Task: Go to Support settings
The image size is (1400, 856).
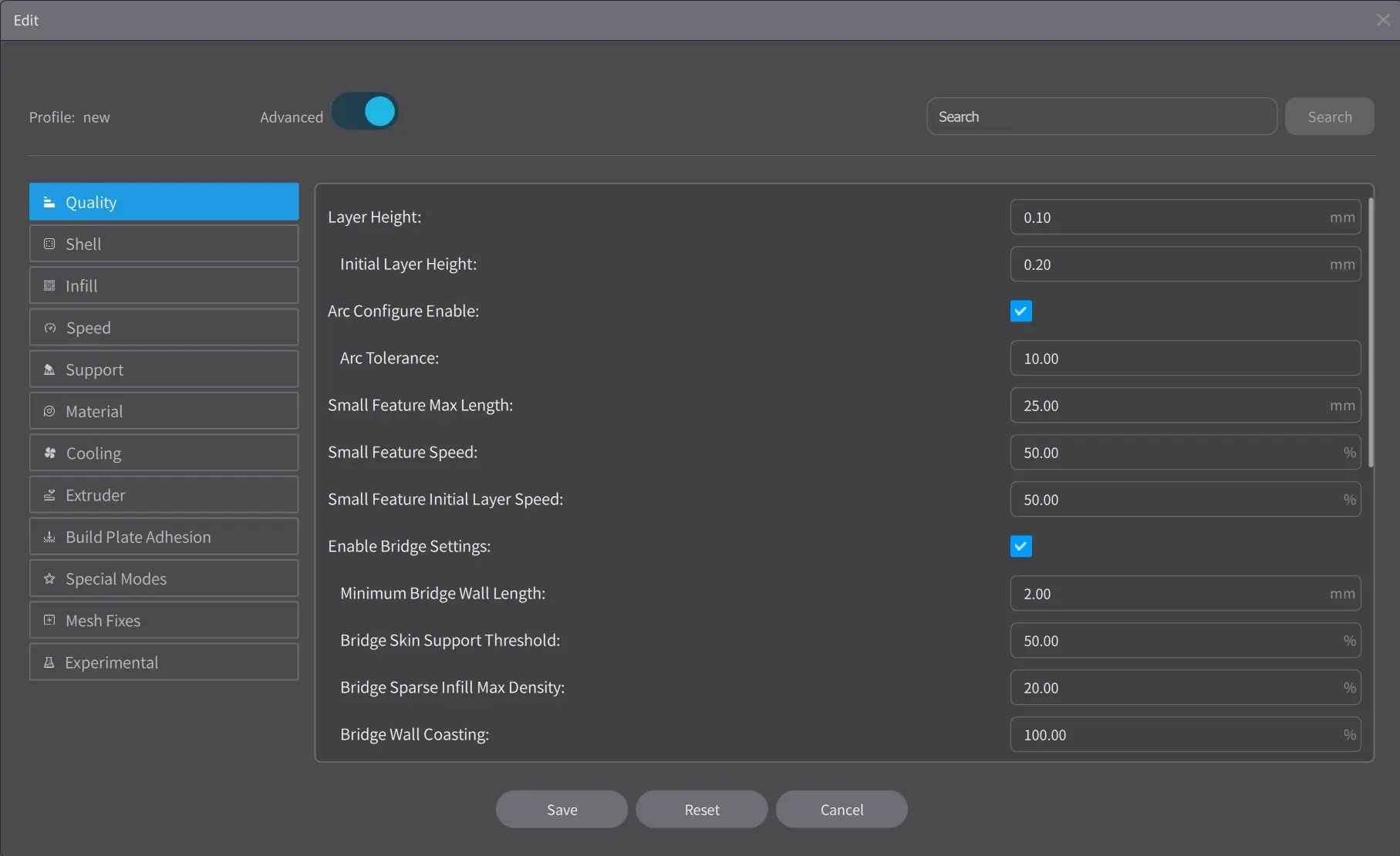Action: pyautogui.click(x=164, y=369)
